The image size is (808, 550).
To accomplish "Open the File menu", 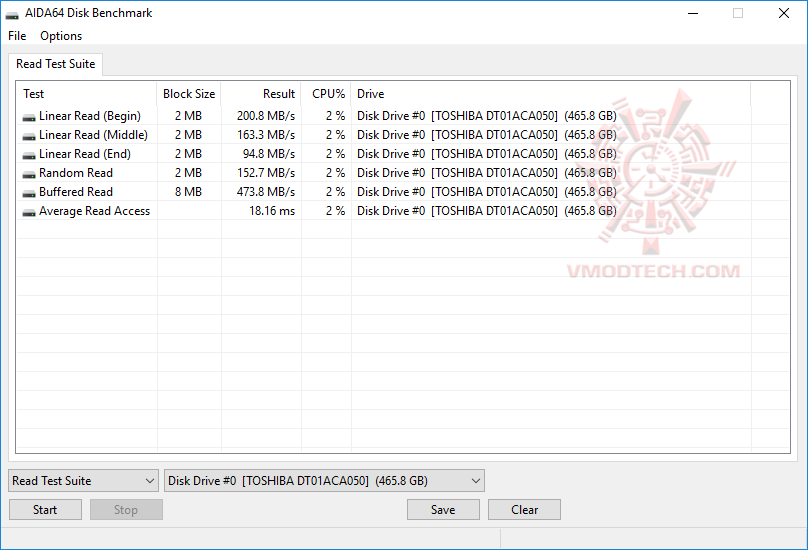I will (17, 36).
